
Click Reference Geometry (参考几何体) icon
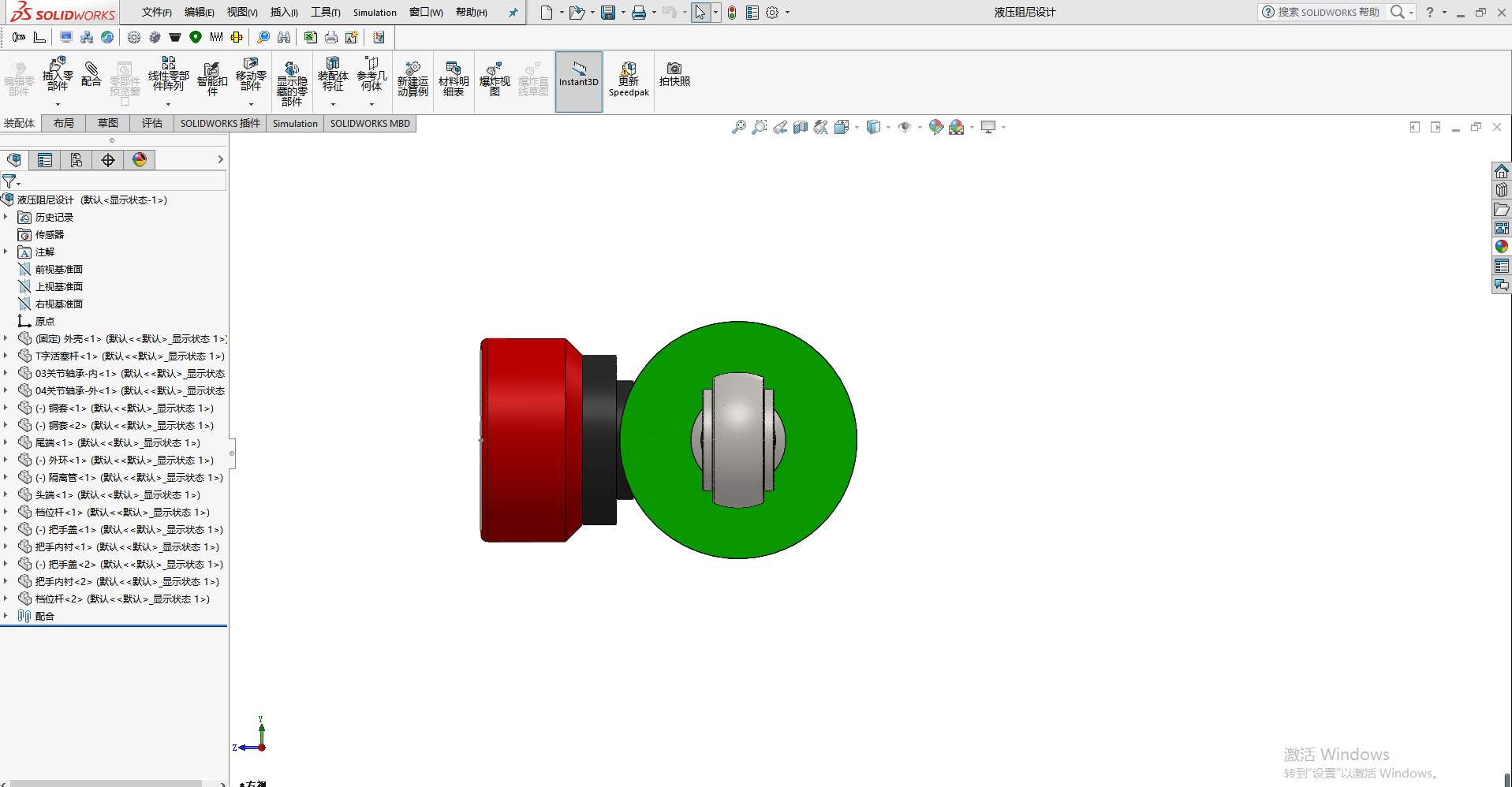(371, 74)
